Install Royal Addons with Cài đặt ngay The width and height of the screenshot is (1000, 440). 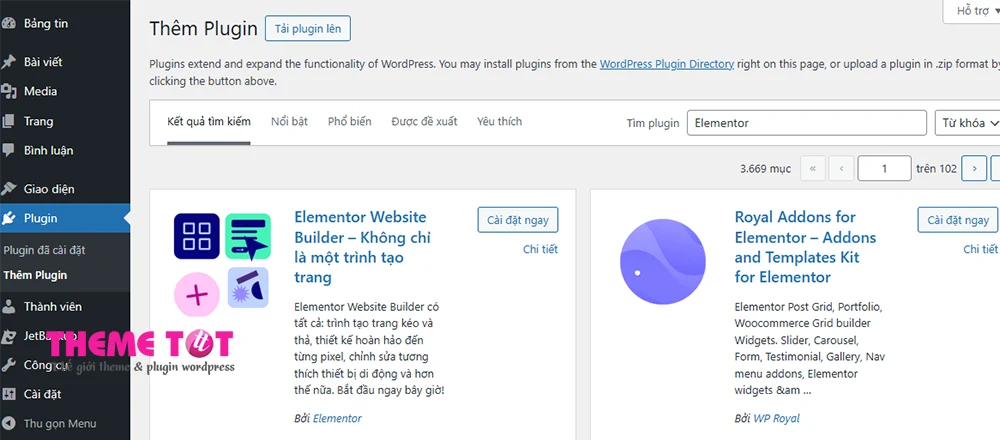tap(958, 220)
